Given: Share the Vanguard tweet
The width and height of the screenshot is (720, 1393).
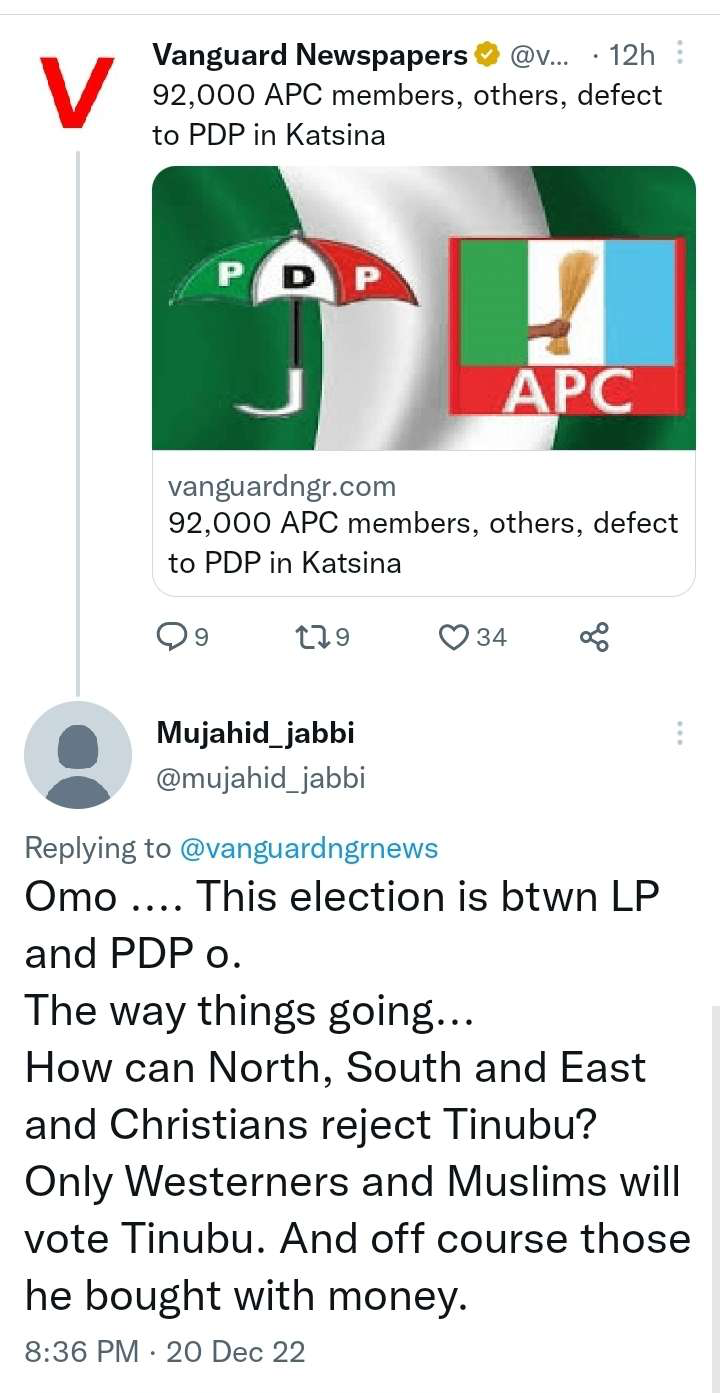Looking at the screenshot, I should (x=594, y=636).
